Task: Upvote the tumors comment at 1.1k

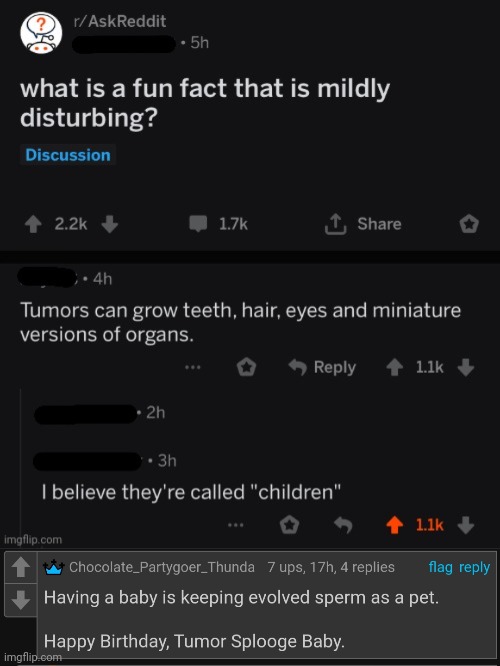Action: coord(395,367)
